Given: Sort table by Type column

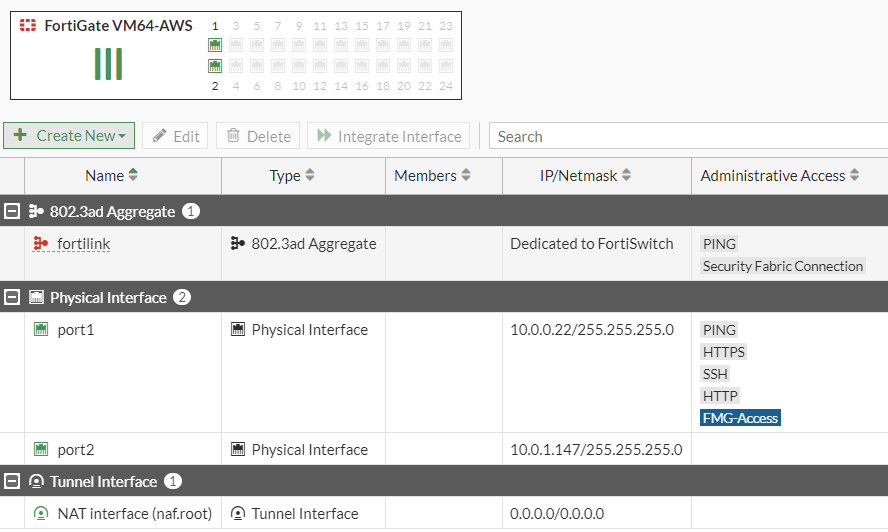Looking at the screenshot, I should point(292,176).
